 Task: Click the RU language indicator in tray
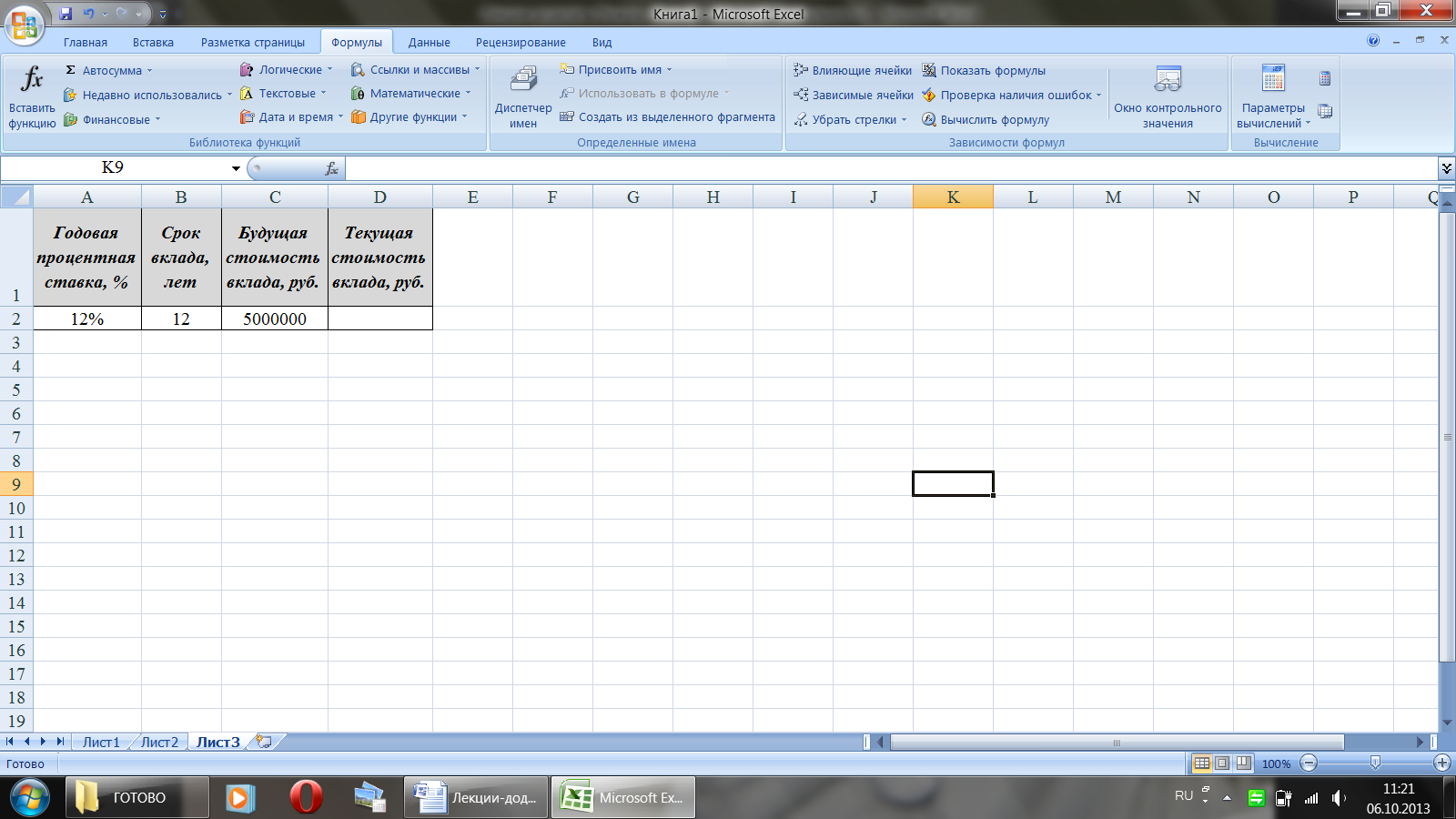[x=1184, y=795]
